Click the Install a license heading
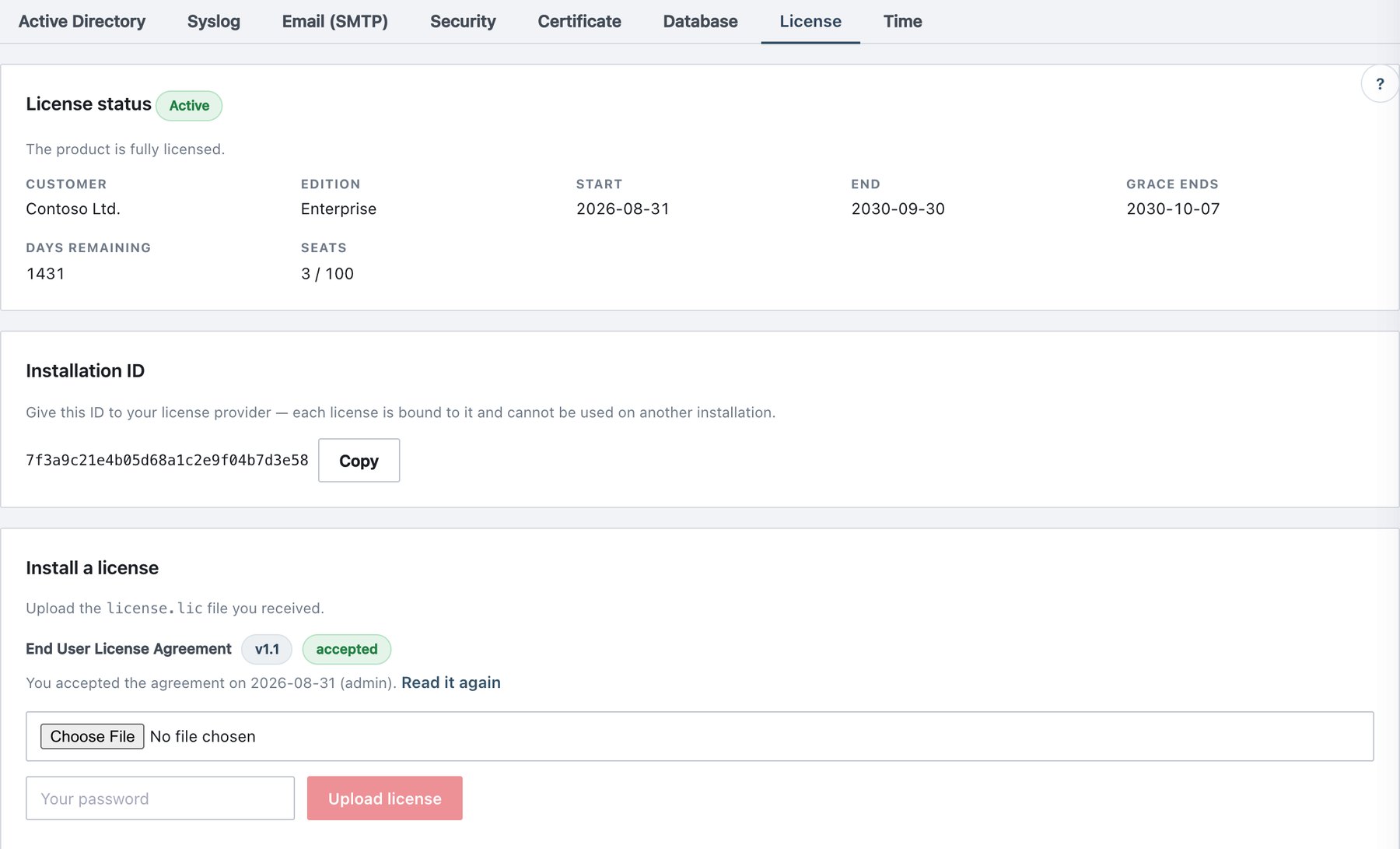Viewport: 1400px width, 849px height. 92,568
